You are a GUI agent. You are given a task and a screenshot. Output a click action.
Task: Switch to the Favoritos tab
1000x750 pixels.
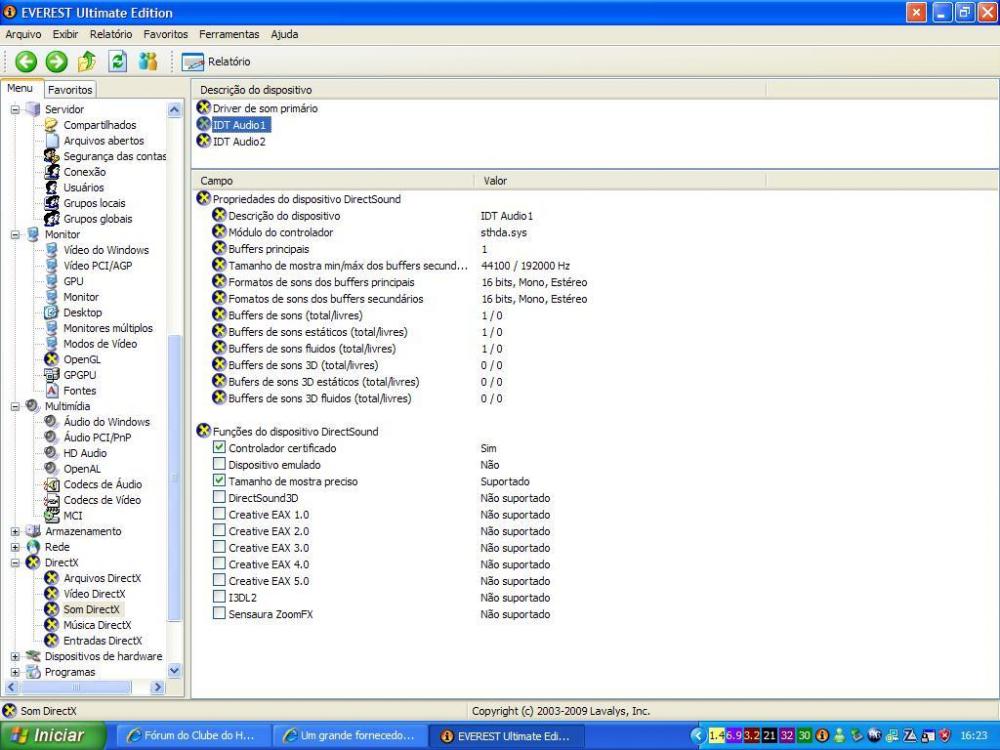[x=70, y=90]
